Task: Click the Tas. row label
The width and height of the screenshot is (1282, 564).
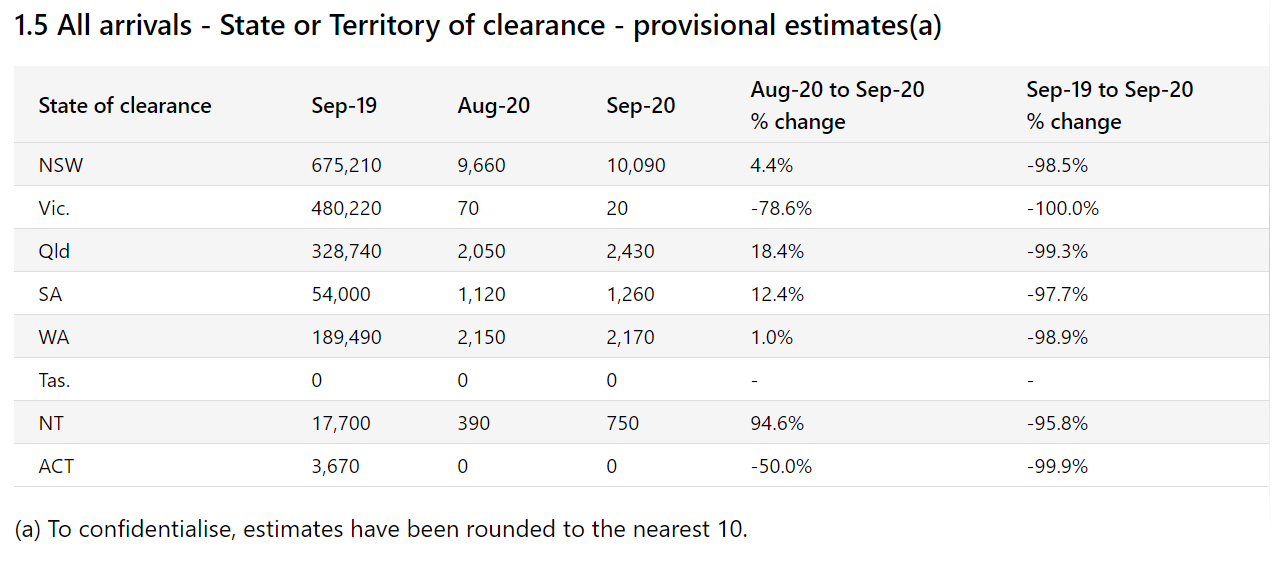Action: tap(55, 381)
